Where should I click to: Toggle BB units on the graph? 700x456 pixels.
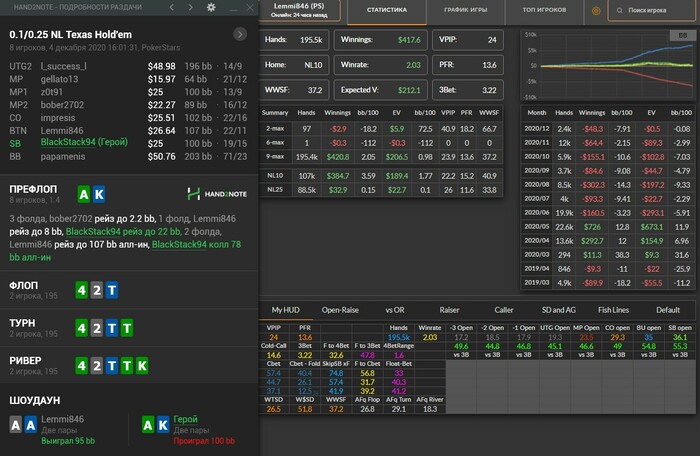[683, 35]
